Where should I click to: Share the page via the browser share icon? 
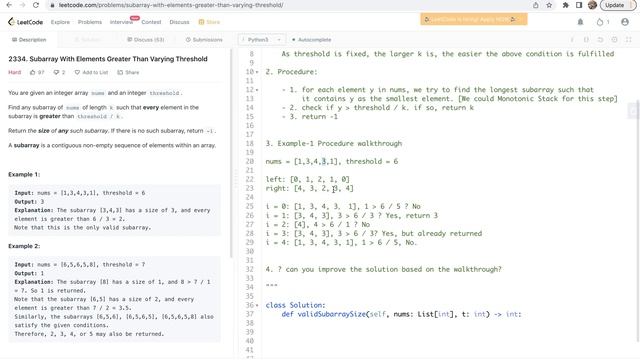tap(536, 5)
